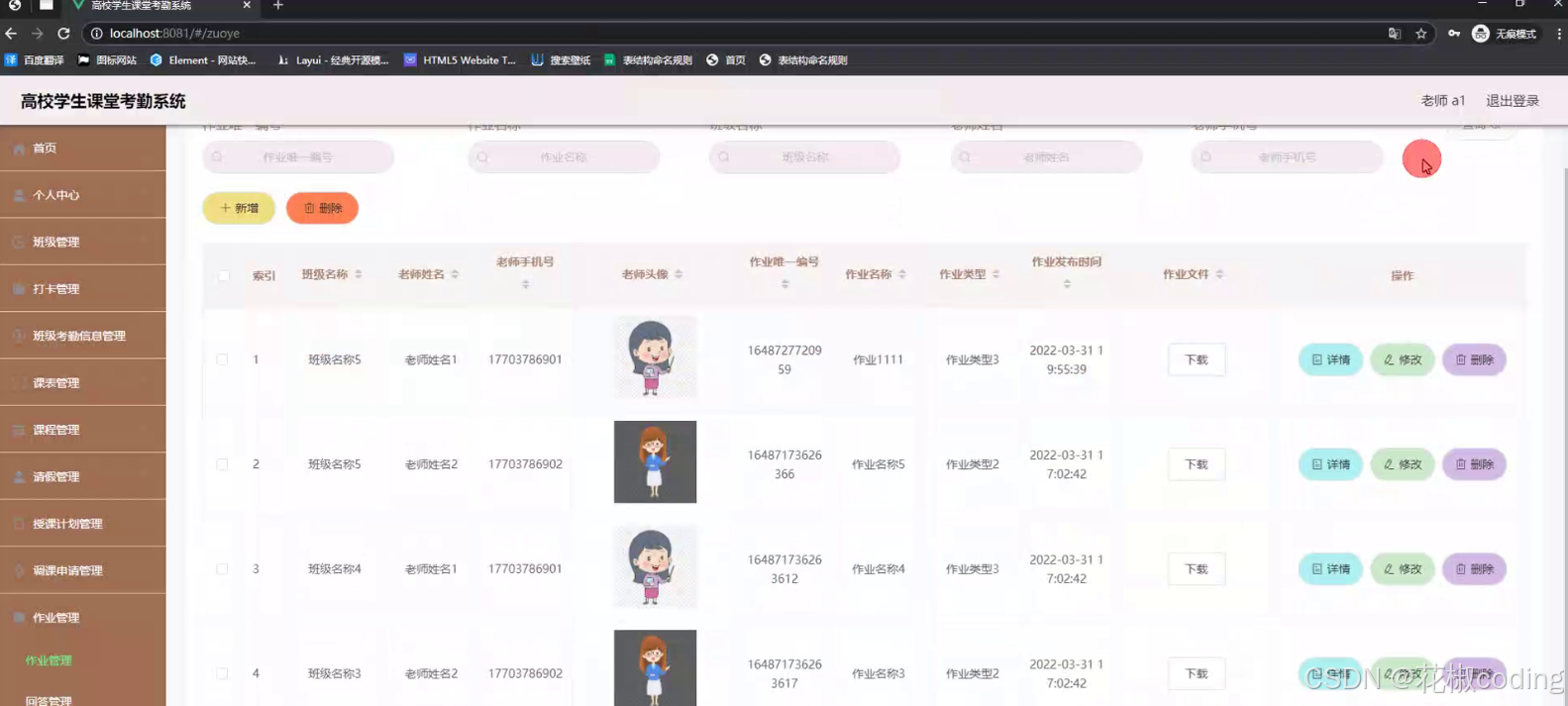Focus the 作业名称 search field
This screenshot has width=1568, height=706.
tap(564, 157)
